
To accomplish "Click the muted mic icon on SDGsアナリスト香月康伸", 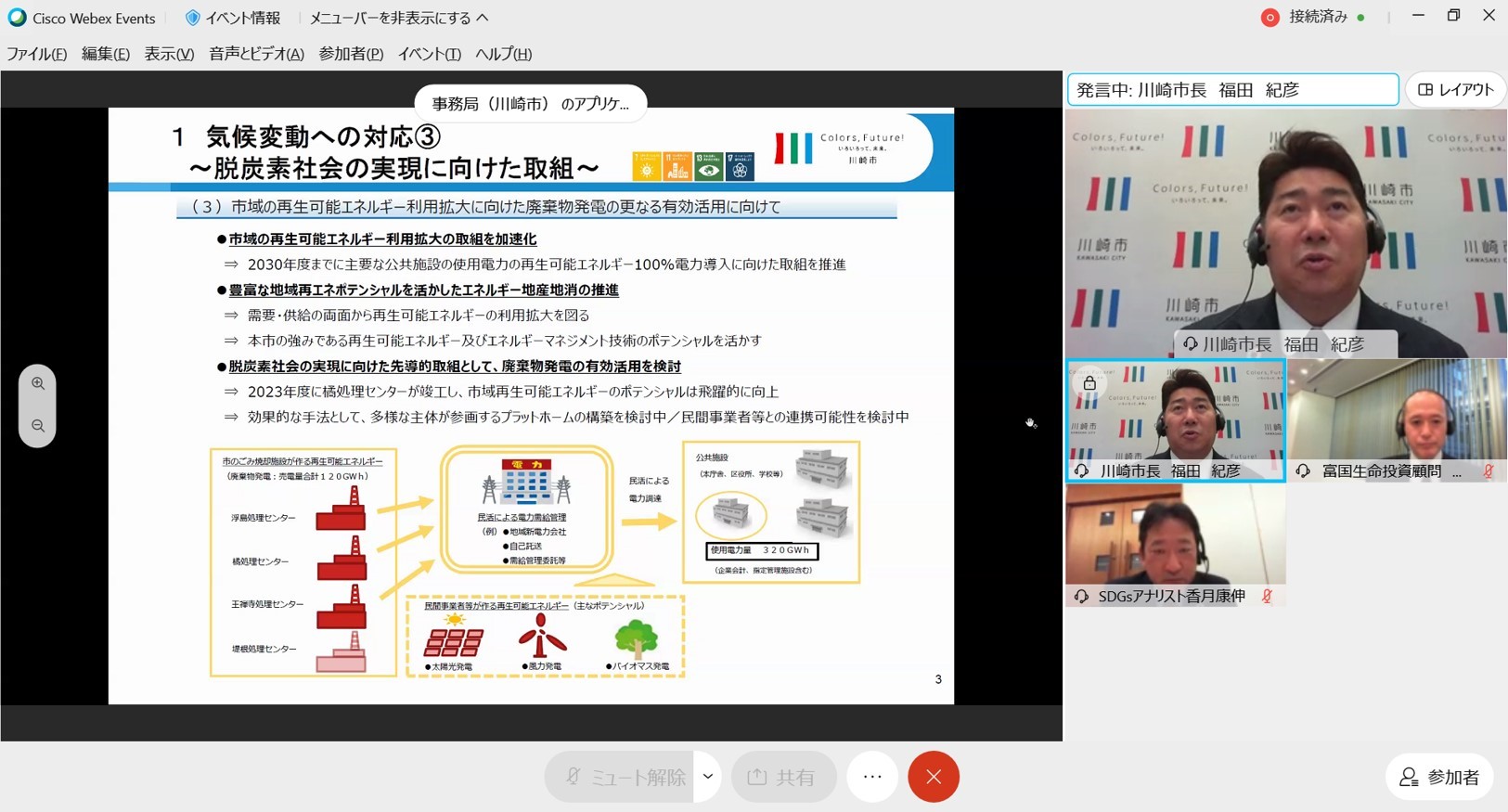I will pyautogui.click(x=1267, y=596).
